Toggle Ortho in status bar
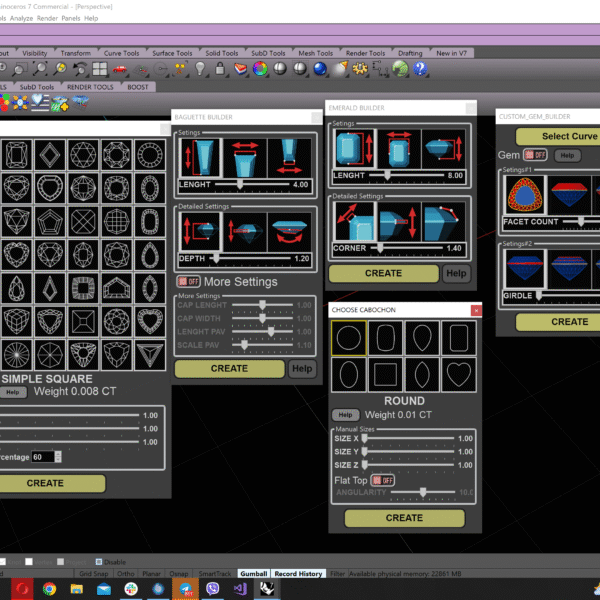 click(x=126, y=574)
